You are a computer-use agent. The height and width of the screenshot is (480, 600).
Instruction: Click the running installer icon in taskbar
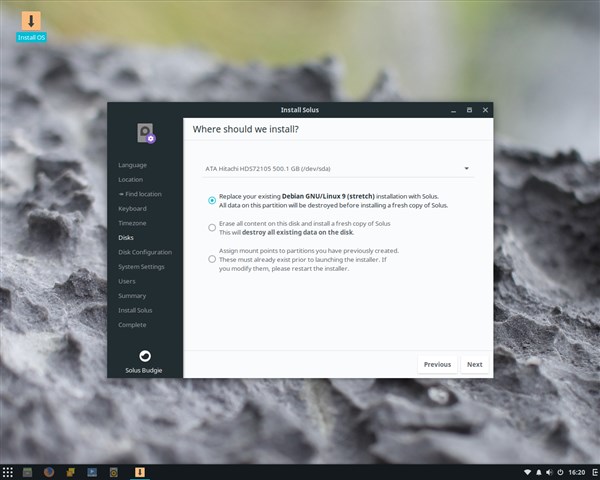click(x=140, y=472)
